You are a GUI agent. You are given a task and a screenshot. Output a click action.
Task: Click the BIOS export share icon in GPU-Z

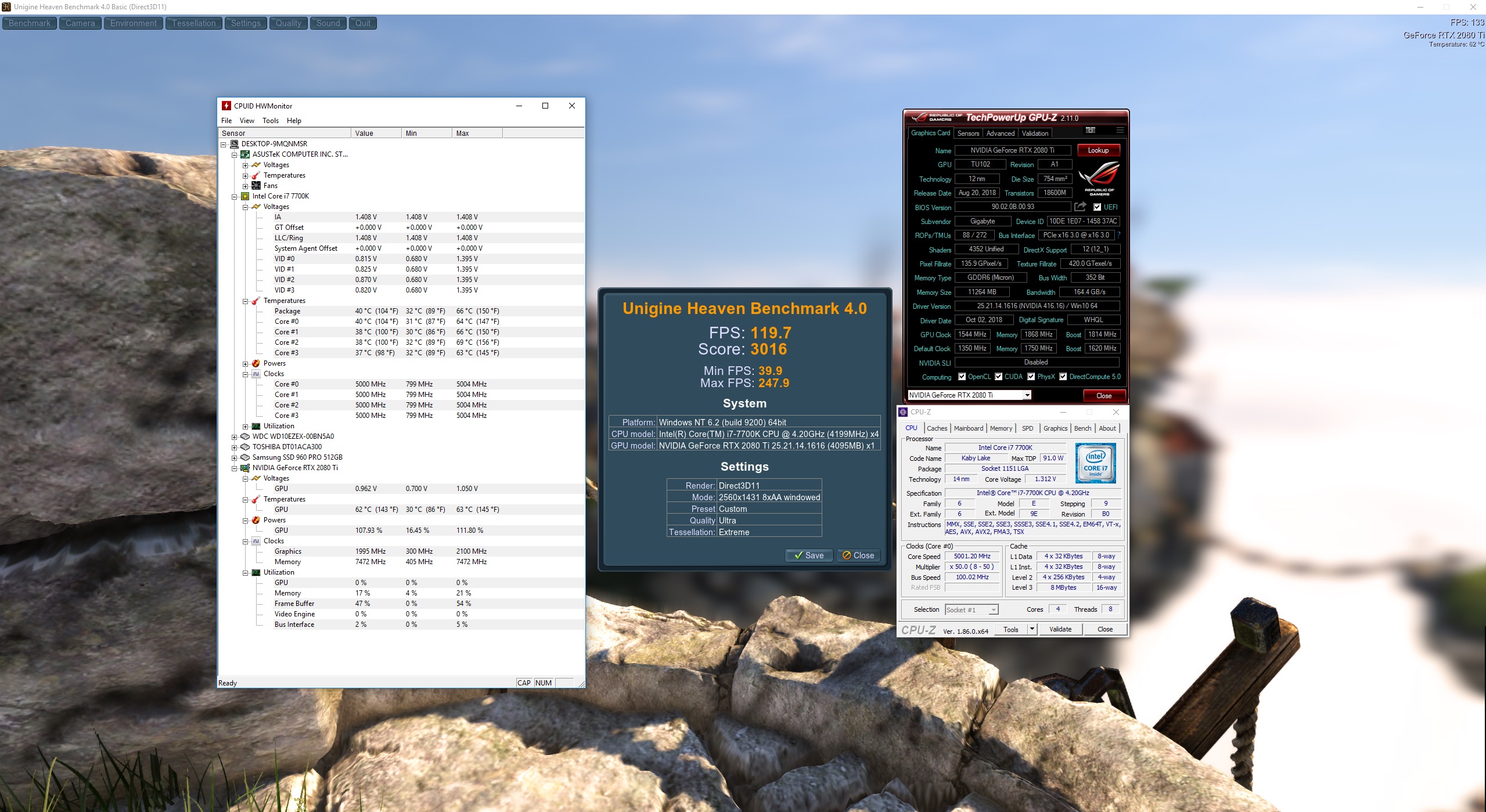(1080, 207)
